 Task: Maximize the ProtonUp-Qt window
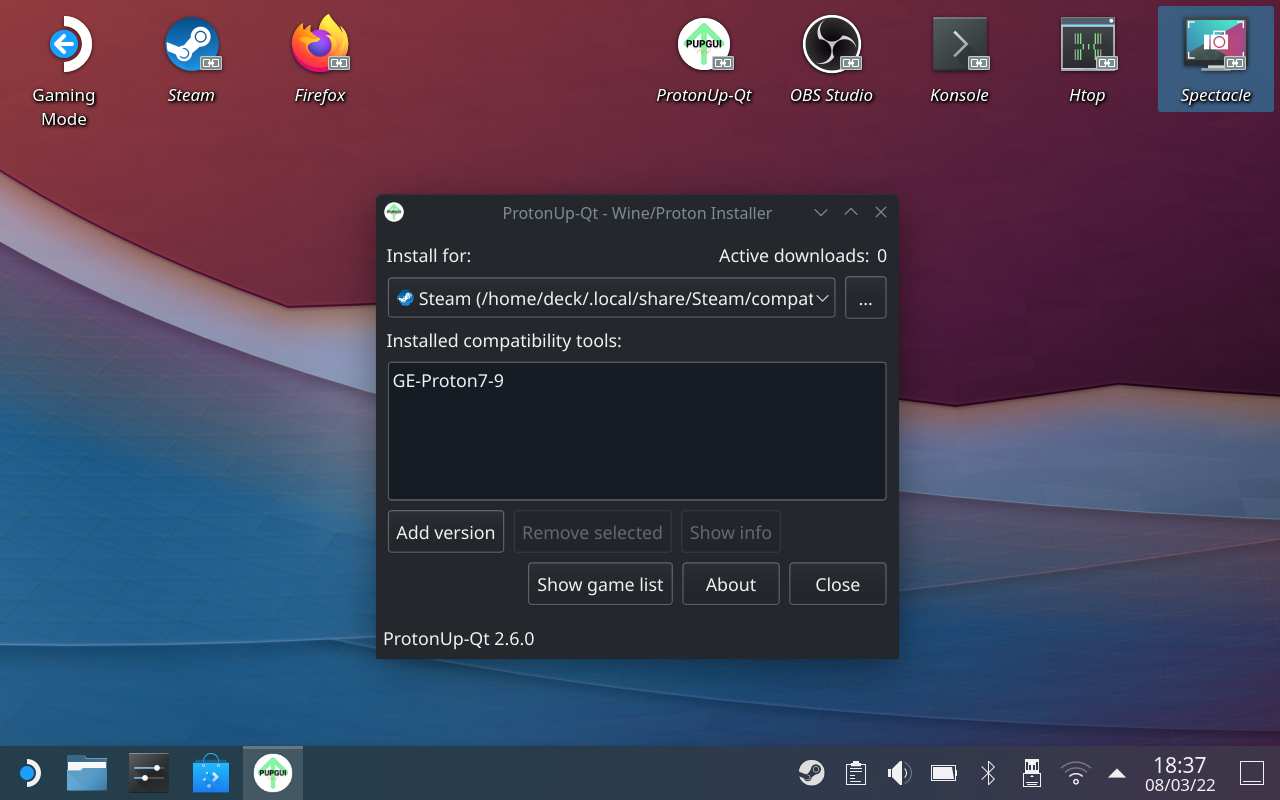pos(851,212)
